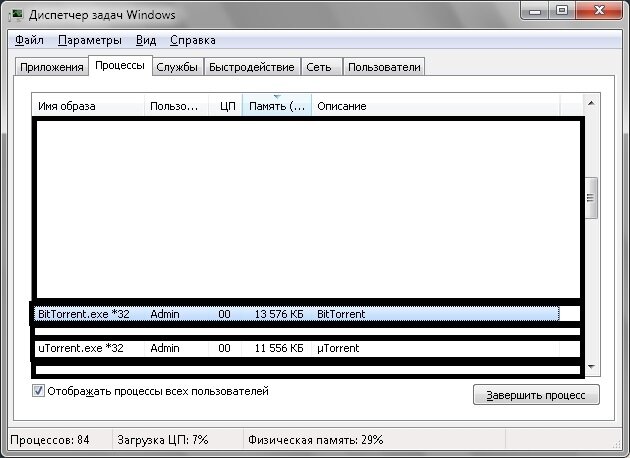Open the Быстродействие tab
The width and height of the screenshot is (630, 458).
[252, 67]
